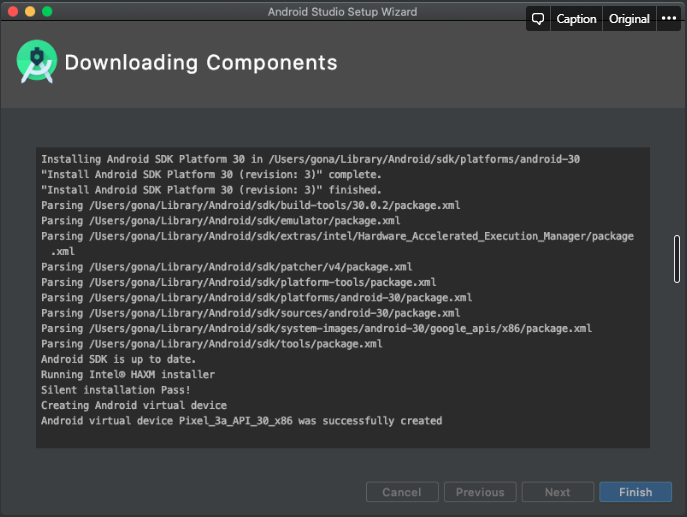Click the platform-tools/package.xml parsing line
The image size is (687, 517).
click(x=239, y=282)
